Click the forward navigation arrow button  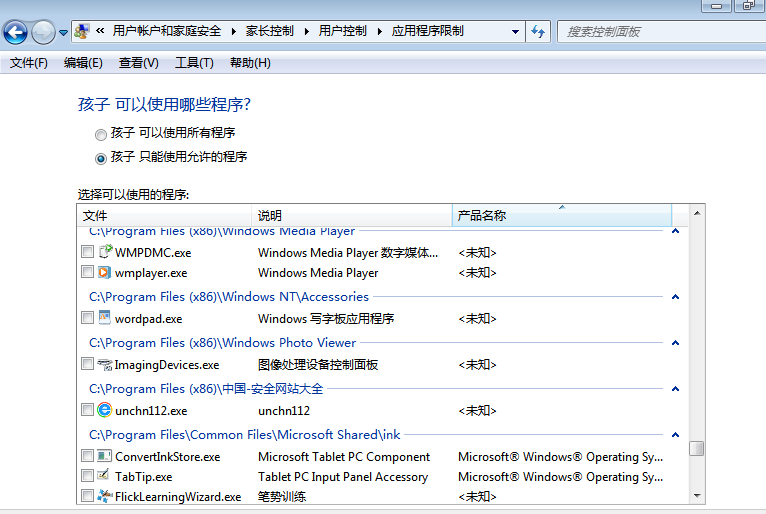click(x=43, y=32)
